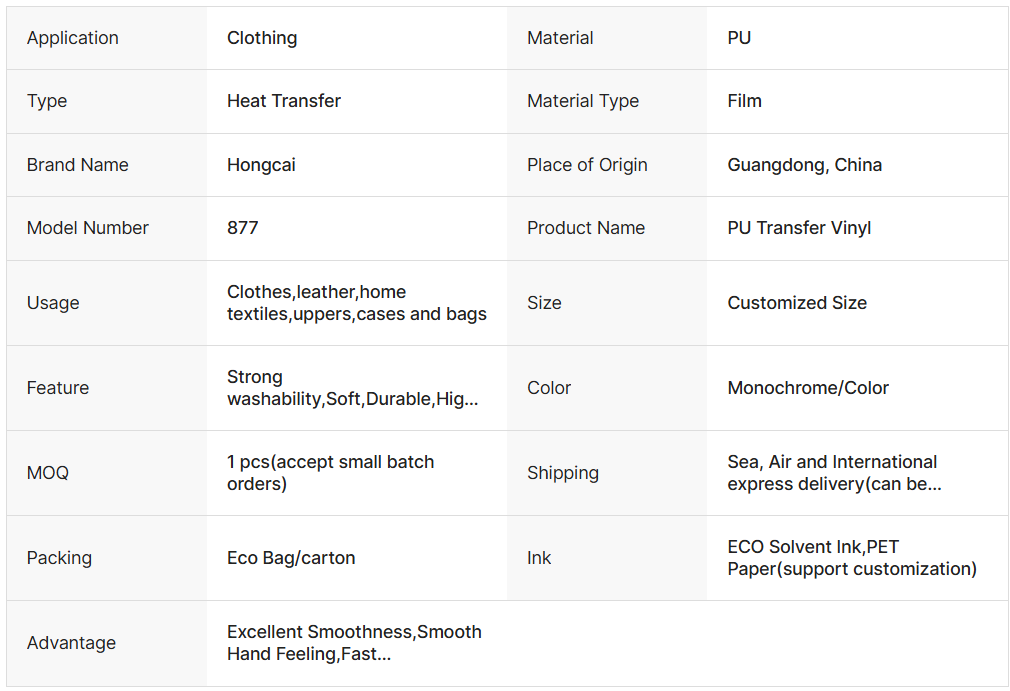Select the "Heat Transfer" type value
1010x691 pixels.
284,101
